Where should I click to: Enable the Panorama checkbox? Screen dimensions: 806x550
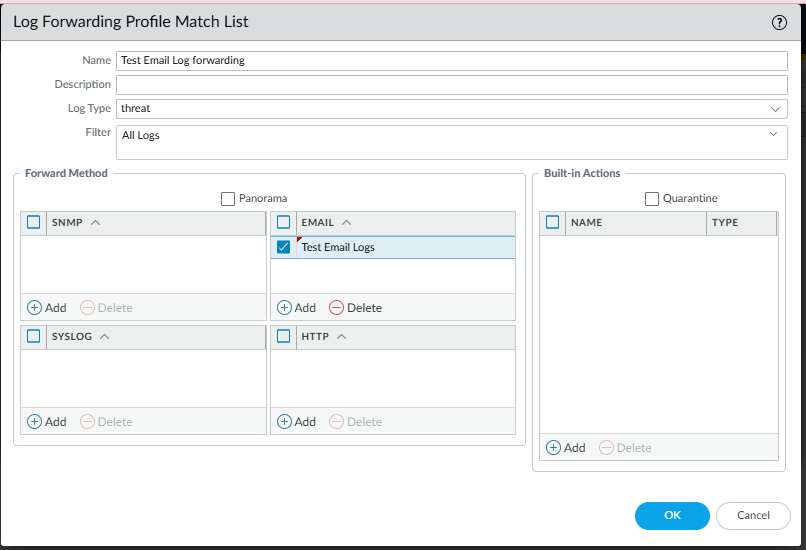(228, 199)
